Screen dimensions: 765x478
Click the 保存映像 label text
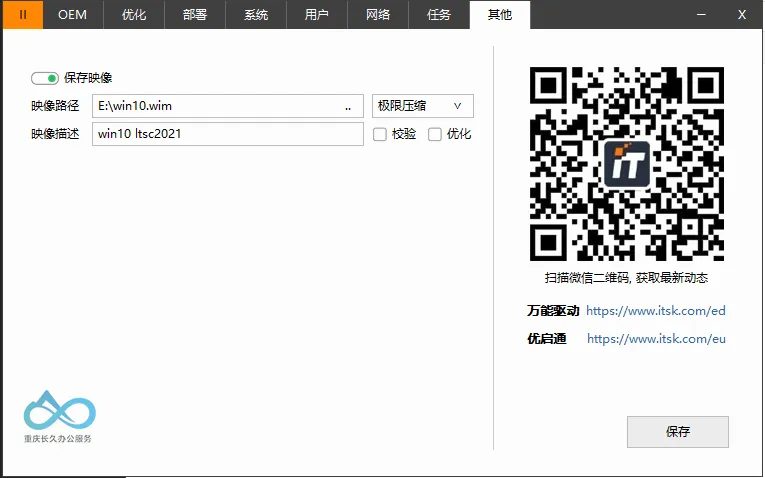pos(88,78)
